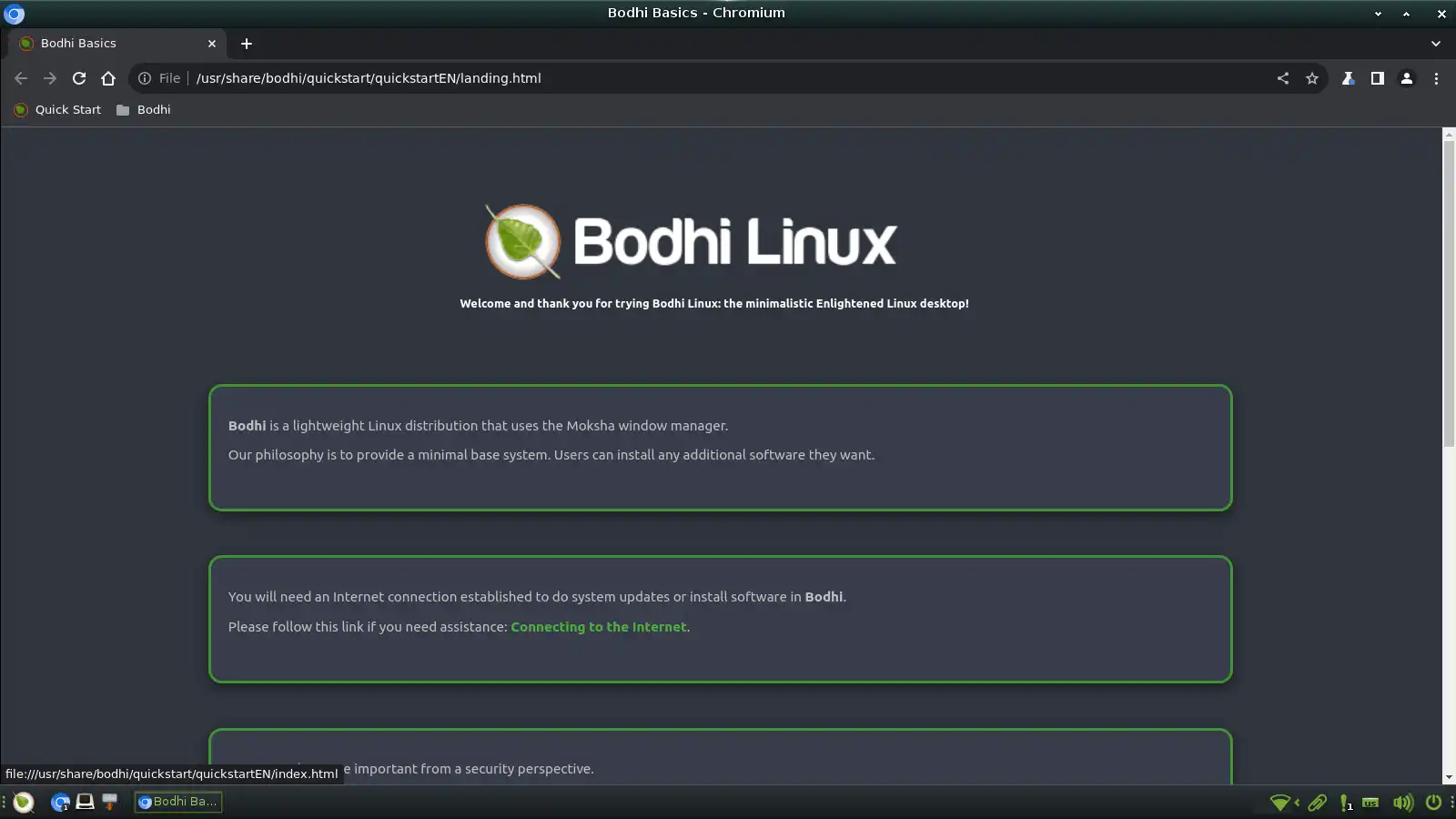Click inside the address bar

(x=637, y=78)
